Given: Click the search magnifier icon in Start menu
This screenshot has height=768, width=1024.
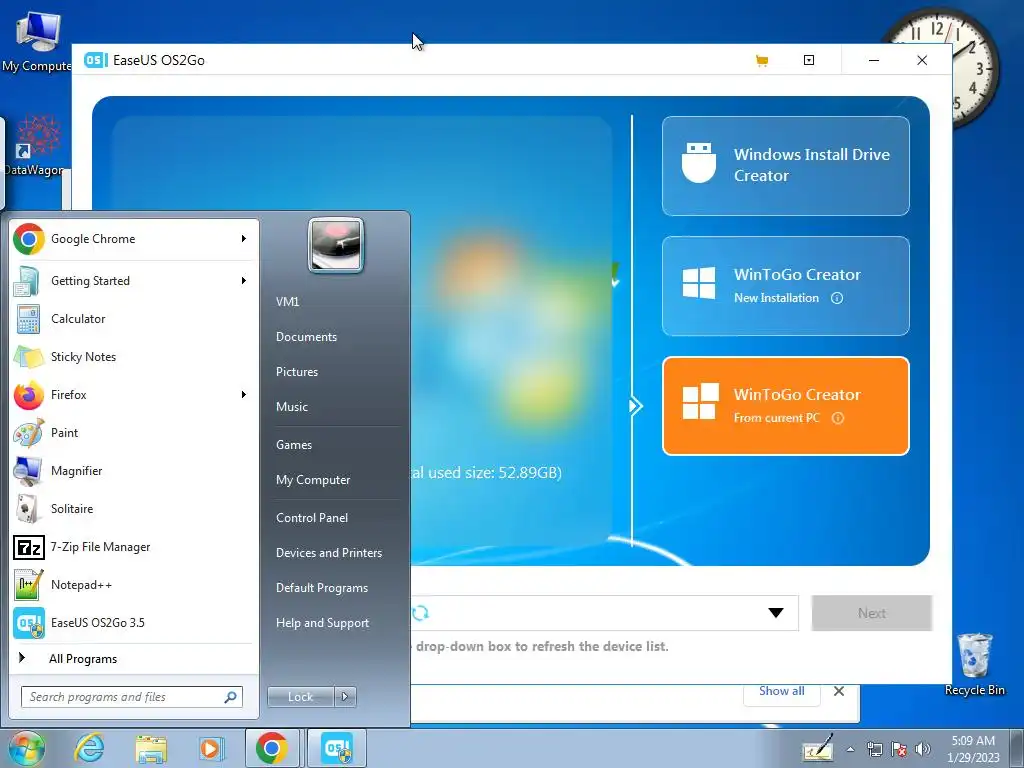Looking at the screenshot, I should point(231,697).
